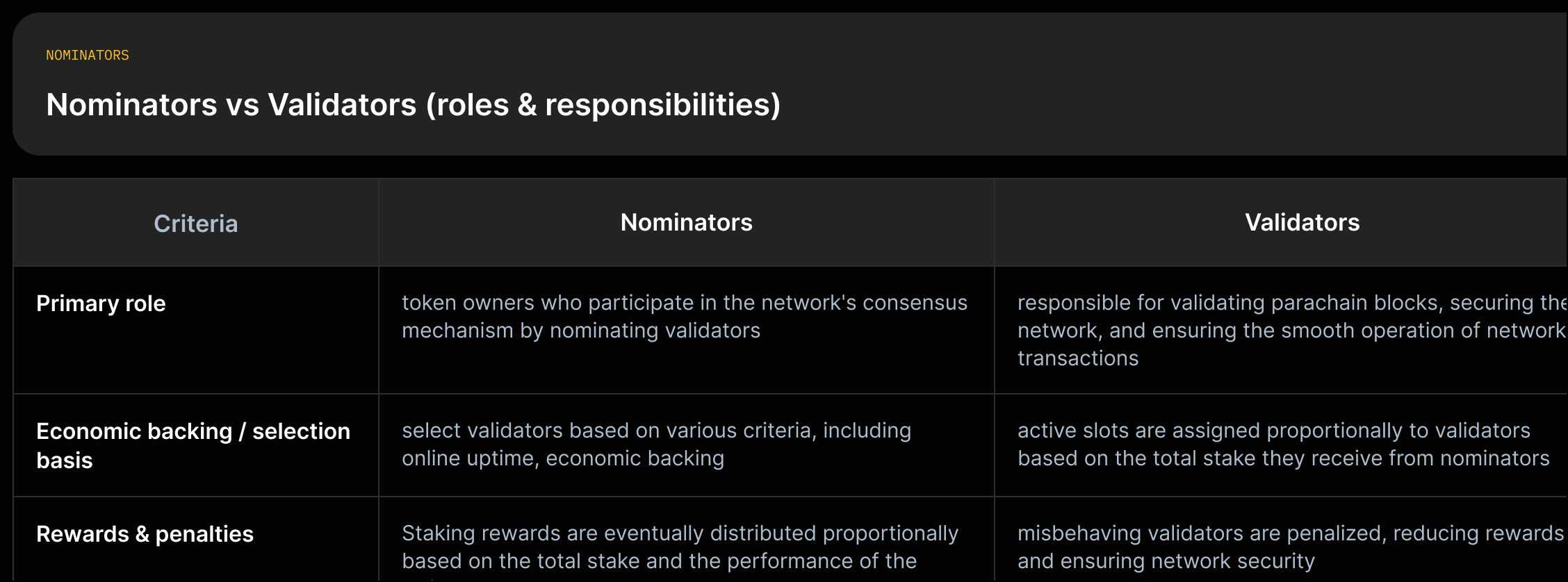Click the active slots assigned proportionally text
This screenshot has height=582, width=1568.
tap(1284, 444)
